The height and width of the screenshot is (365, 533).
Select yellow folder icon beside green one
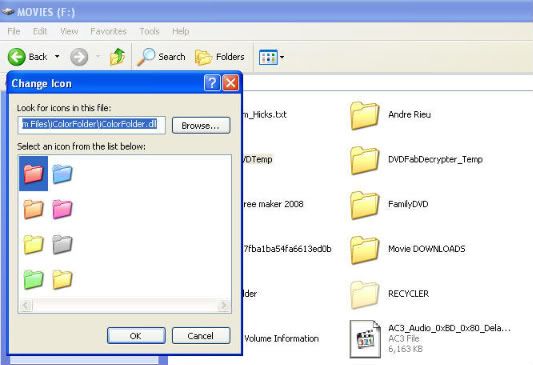coord(62,279)
